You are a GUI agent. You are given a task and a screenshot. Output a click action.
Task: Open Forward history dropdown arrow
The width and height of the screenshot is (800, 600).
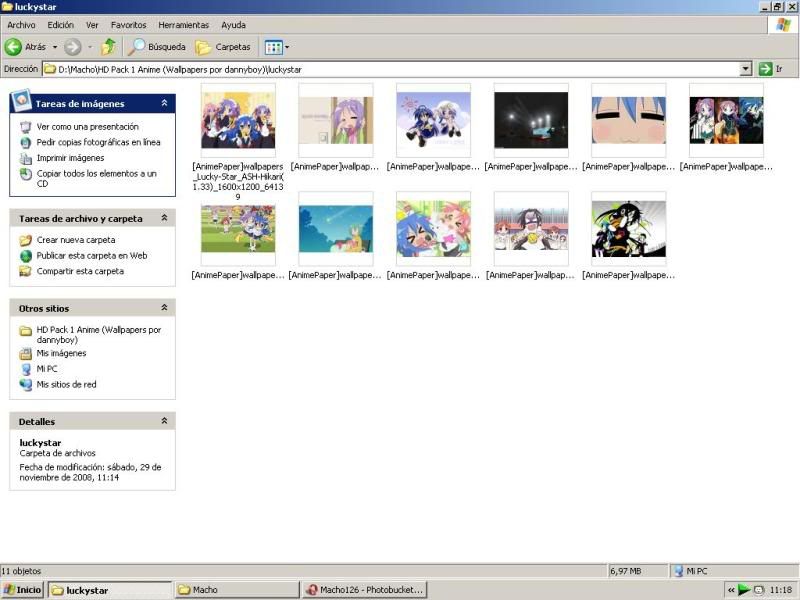[x=90, y=47]
